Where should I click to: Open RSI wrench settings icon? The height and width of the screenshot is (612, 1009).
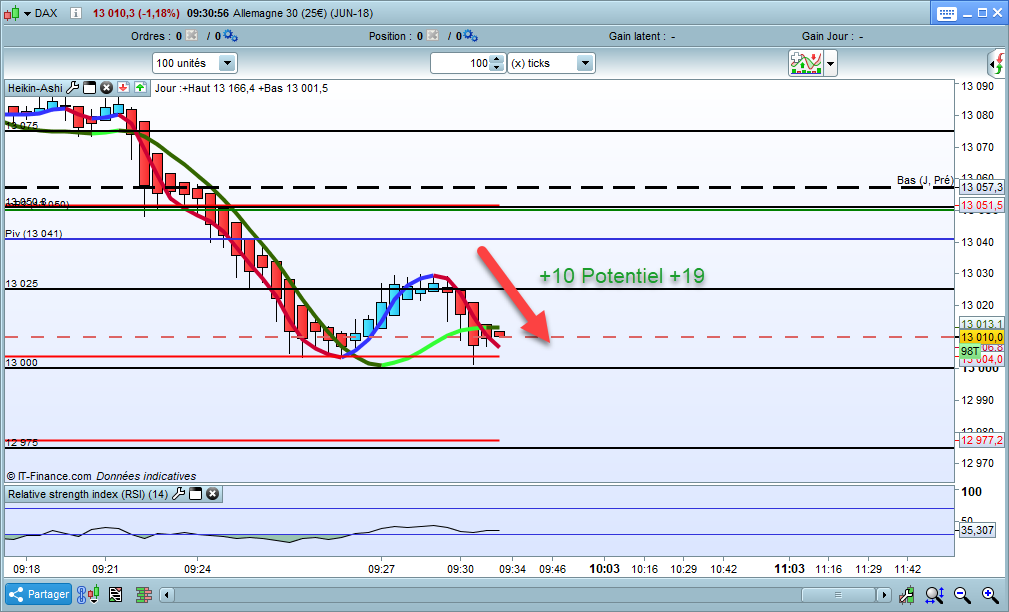click(178, 494)
